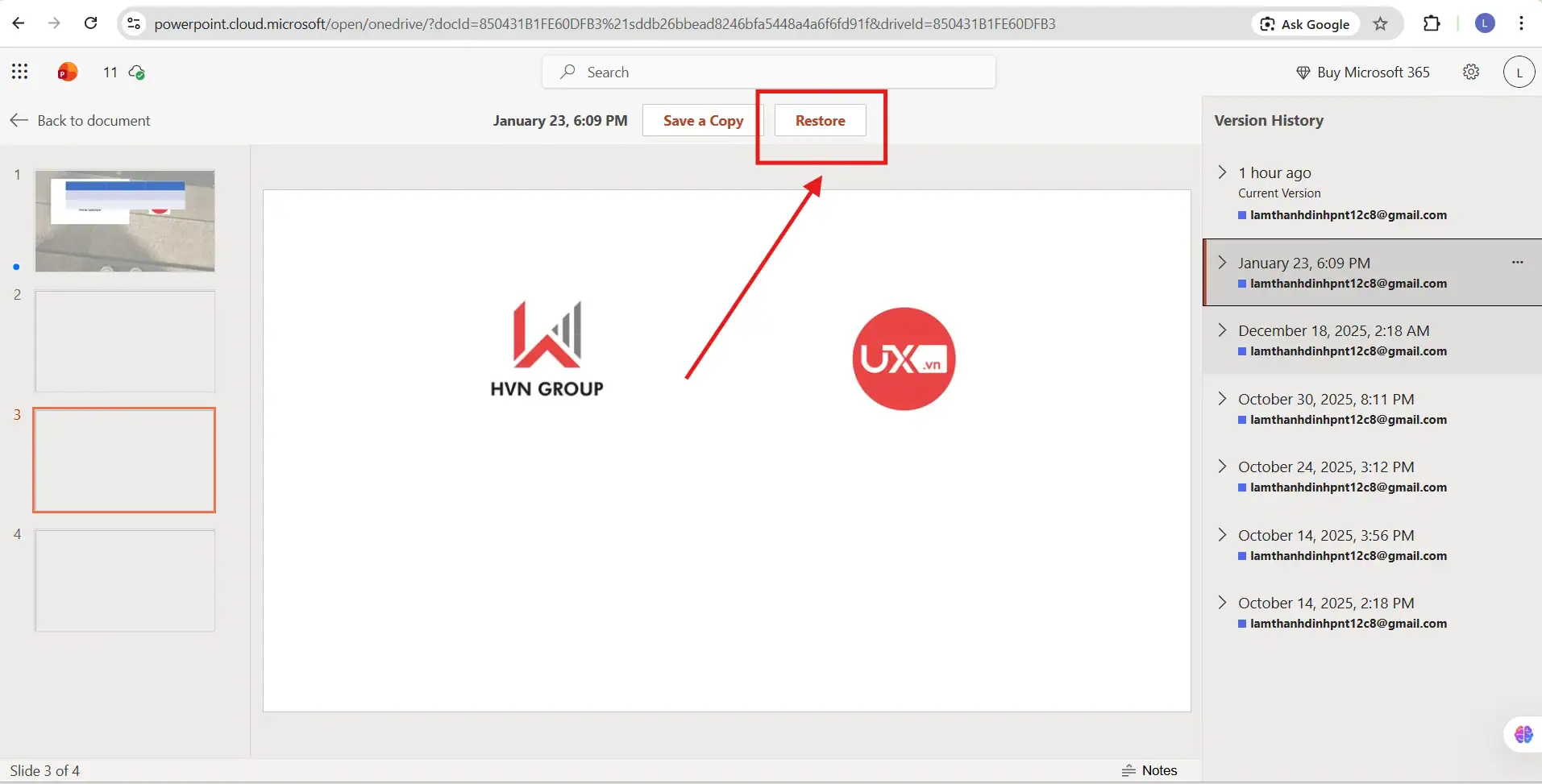The width and height of the screenshot is (1542, 784).
Task: Click the PowerPoint app logo icon
Action: click(x=68, y=73)
